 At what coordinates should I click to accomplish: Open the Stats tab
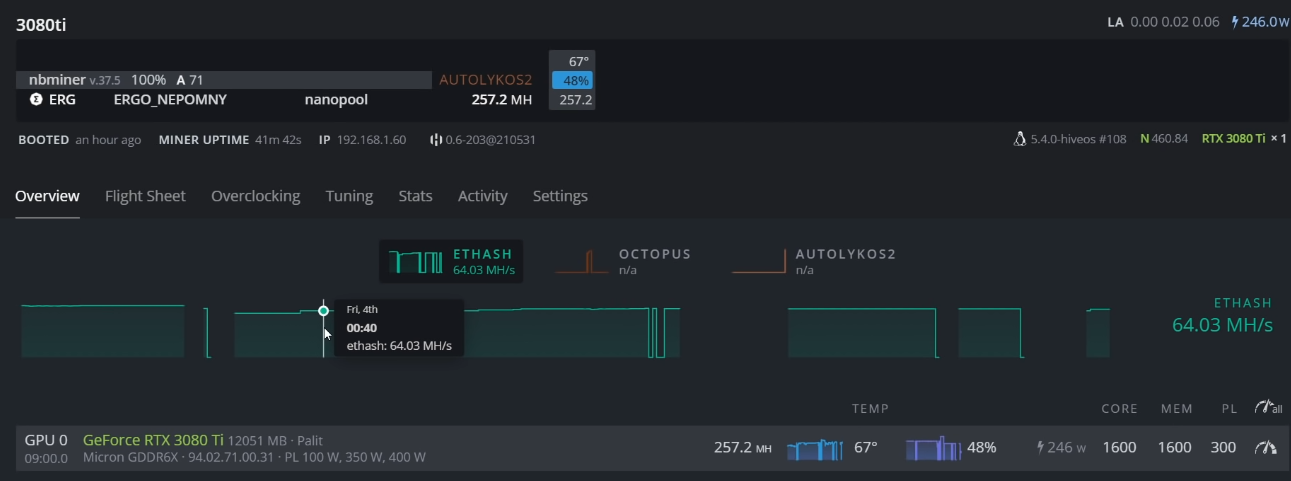click(x=415, y=196)
